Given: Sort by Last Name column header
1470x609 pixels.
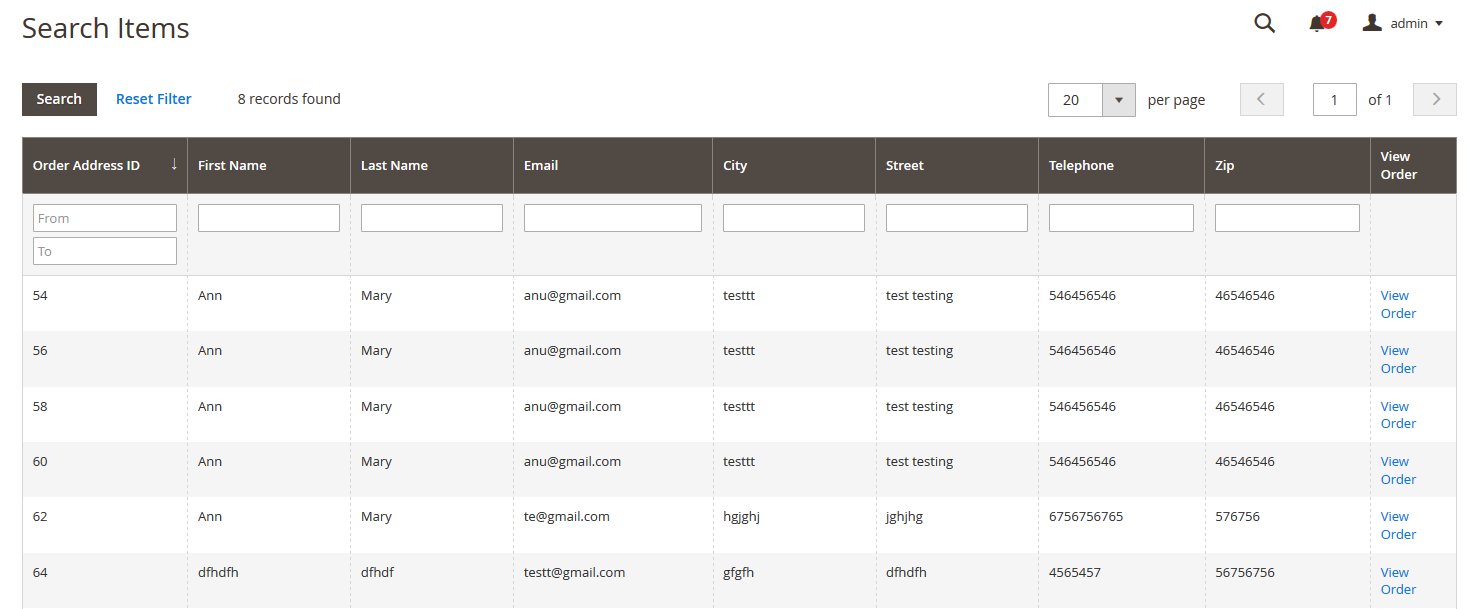Looking at the screenshot, I should coord(394,166).
